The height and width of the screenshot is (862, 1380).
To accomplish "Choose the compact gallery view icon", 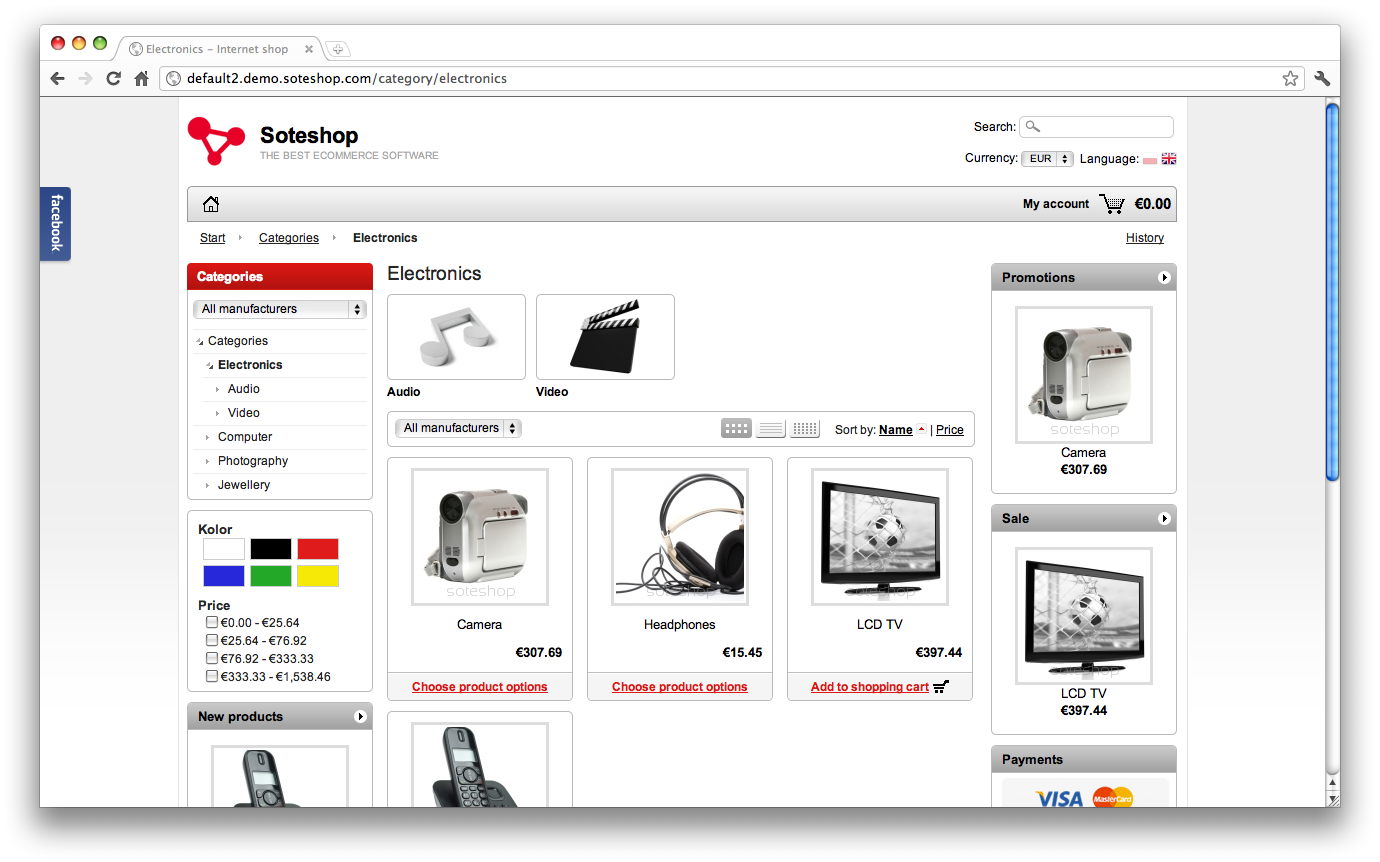I will coord(804,428).
